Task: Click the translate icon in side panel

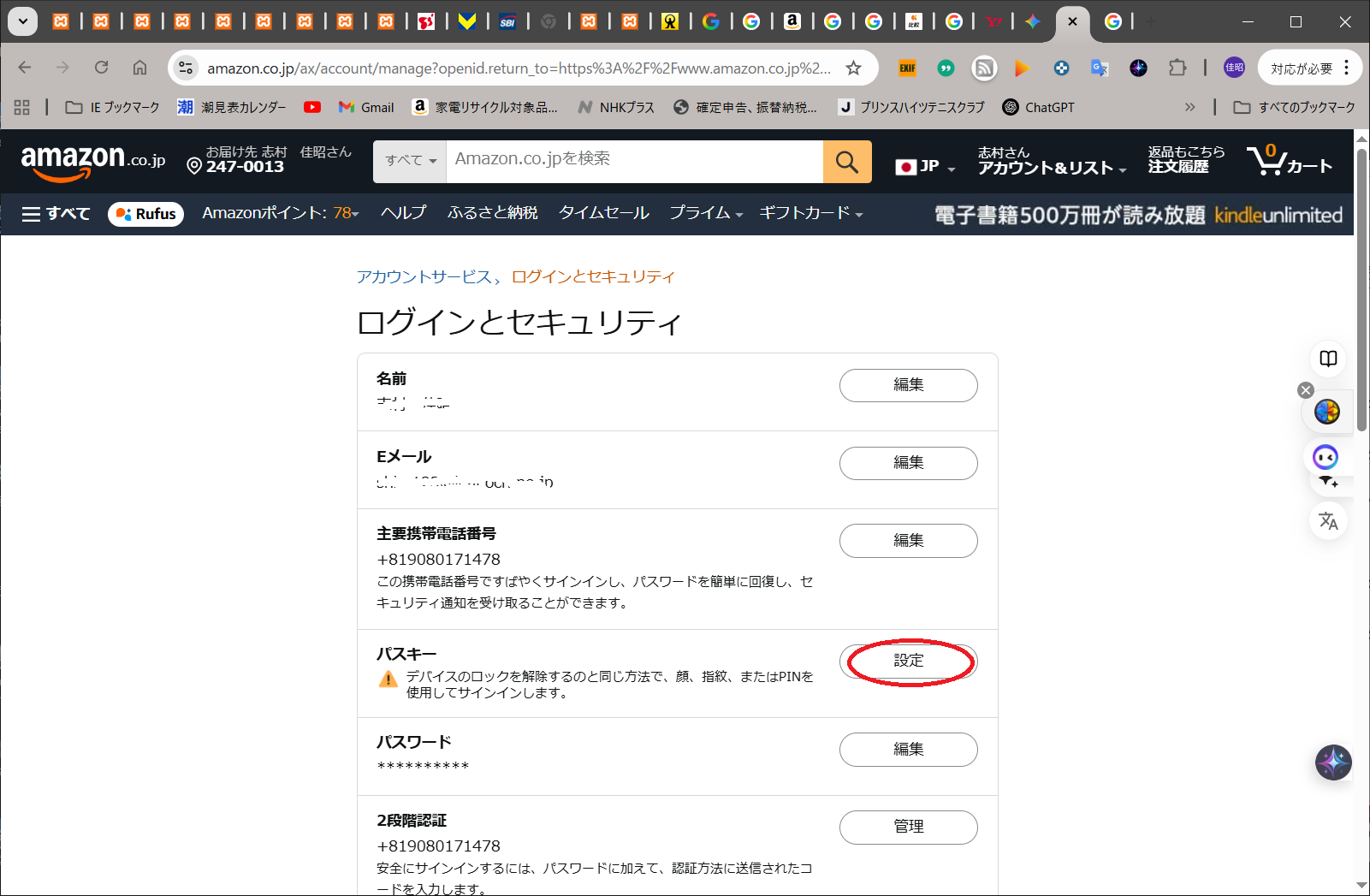Action: 1328,520
